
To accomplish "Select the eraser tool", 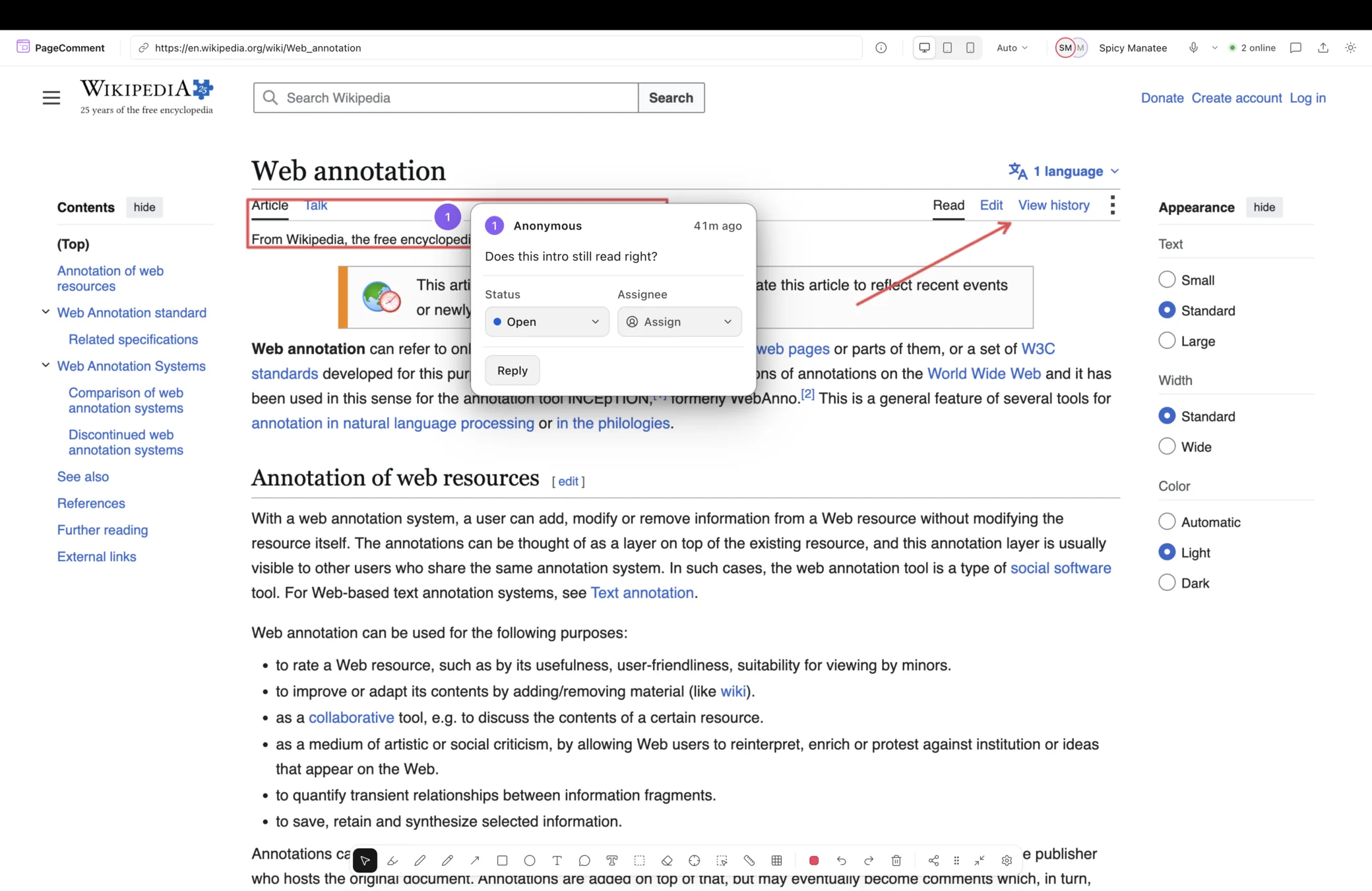I will click(x=667, y=860).
